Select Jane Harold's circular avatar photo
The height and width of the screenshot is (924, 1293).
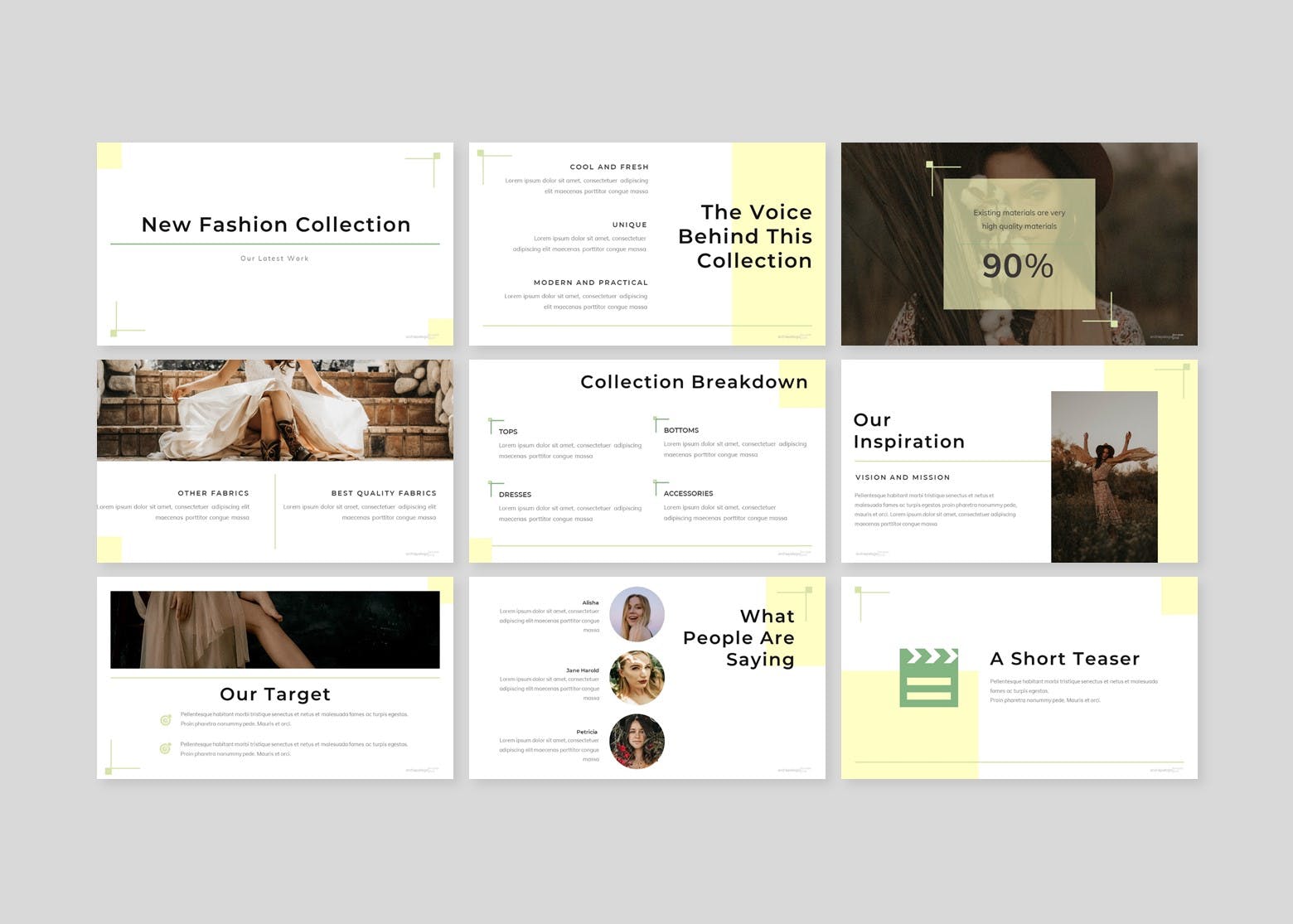pos(637,677)
